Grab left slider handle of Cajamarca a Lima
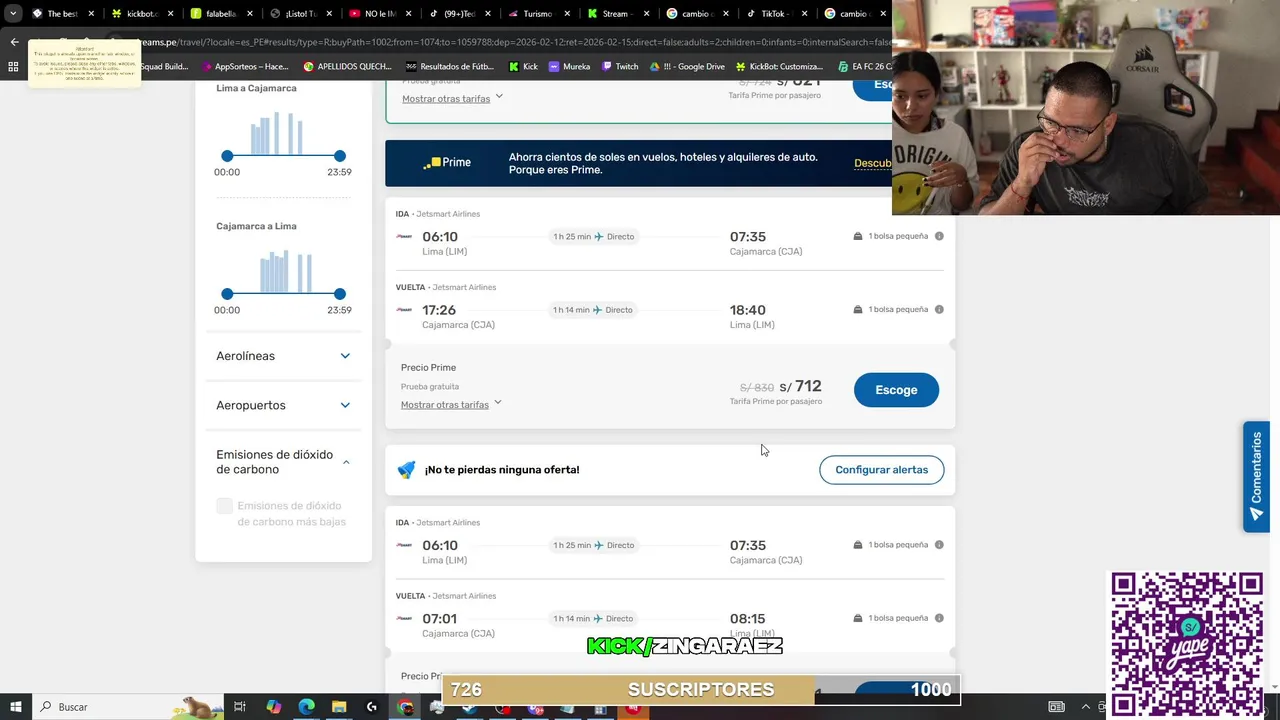Viewport: 1280px width, 720px height. point(227,294)
